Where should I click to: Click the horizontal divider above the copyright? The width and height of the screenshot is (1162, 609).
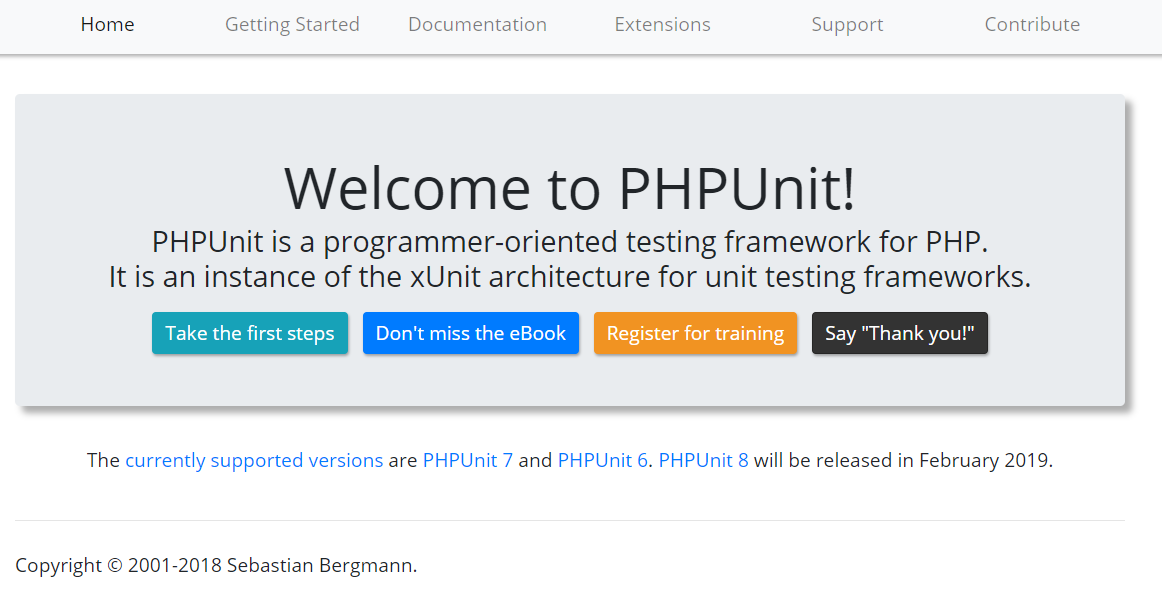pos(570,520)
